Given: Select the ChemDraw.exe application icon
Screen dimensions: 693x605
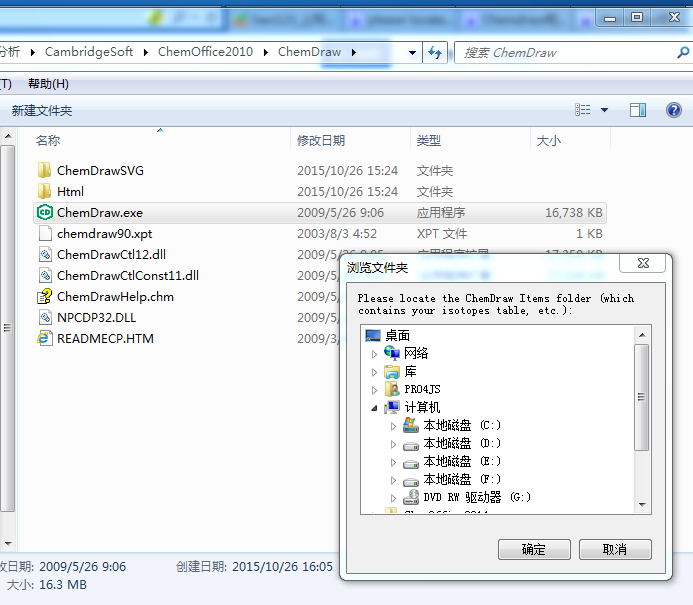Looking at the screenshot, I should (x=45, y=213).
